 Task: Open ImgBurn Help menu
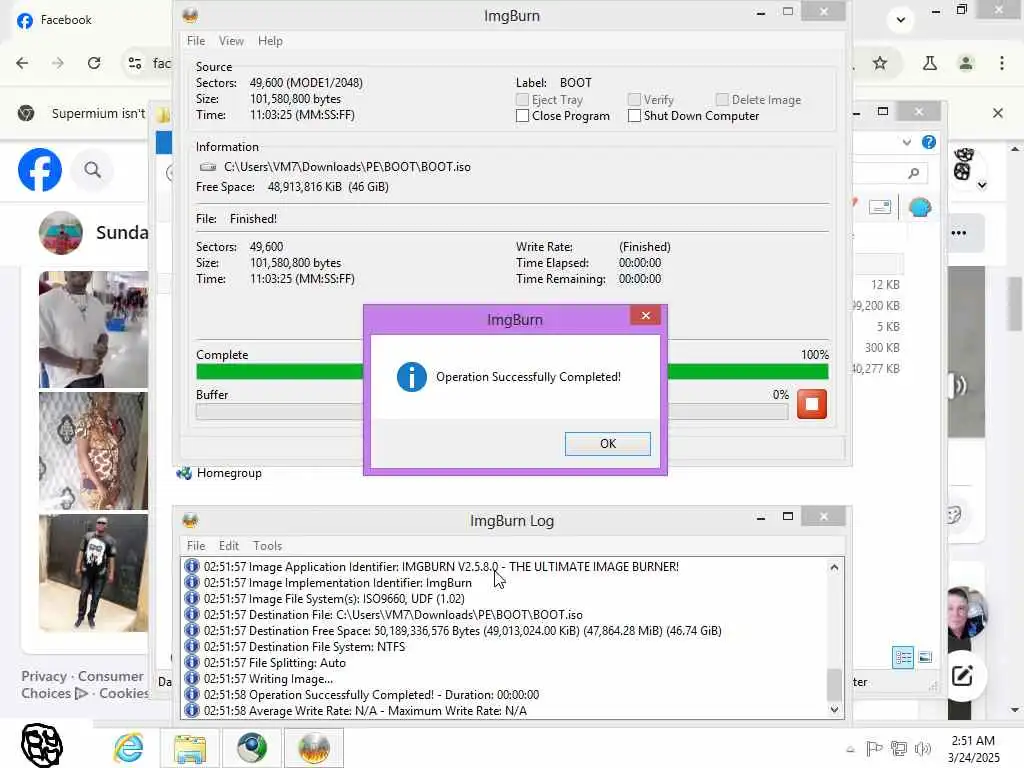click(270, 40)
